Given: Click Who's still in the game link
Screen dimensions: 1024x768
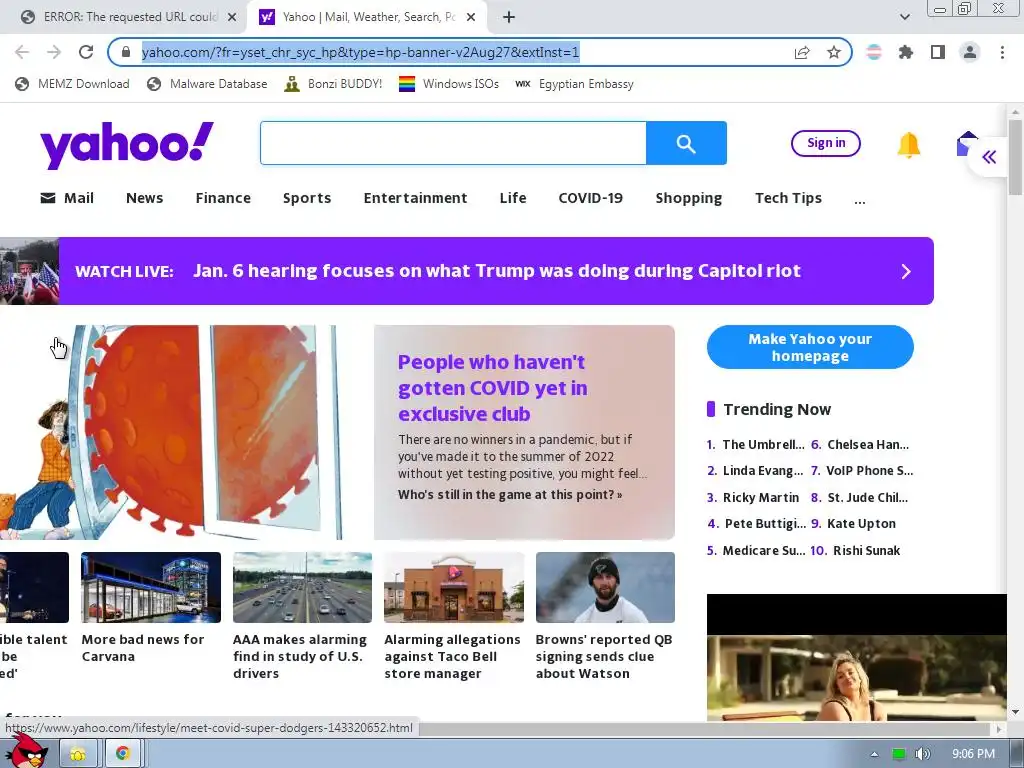Looking at the screenshot, I should [509, 495].
